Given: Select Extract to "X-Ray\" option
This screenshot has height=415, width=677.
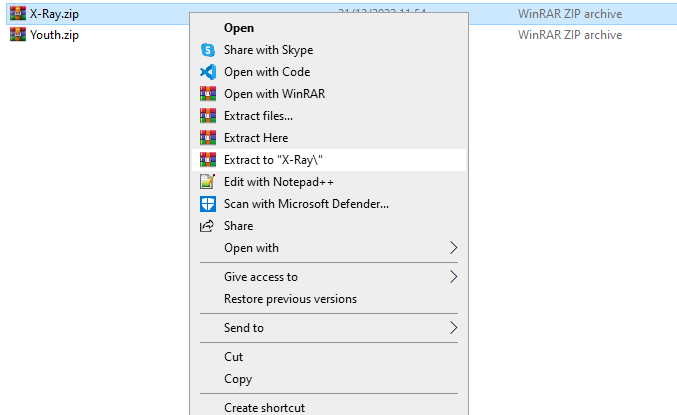Looking at the screenshot, I should [x=273, y=160].
